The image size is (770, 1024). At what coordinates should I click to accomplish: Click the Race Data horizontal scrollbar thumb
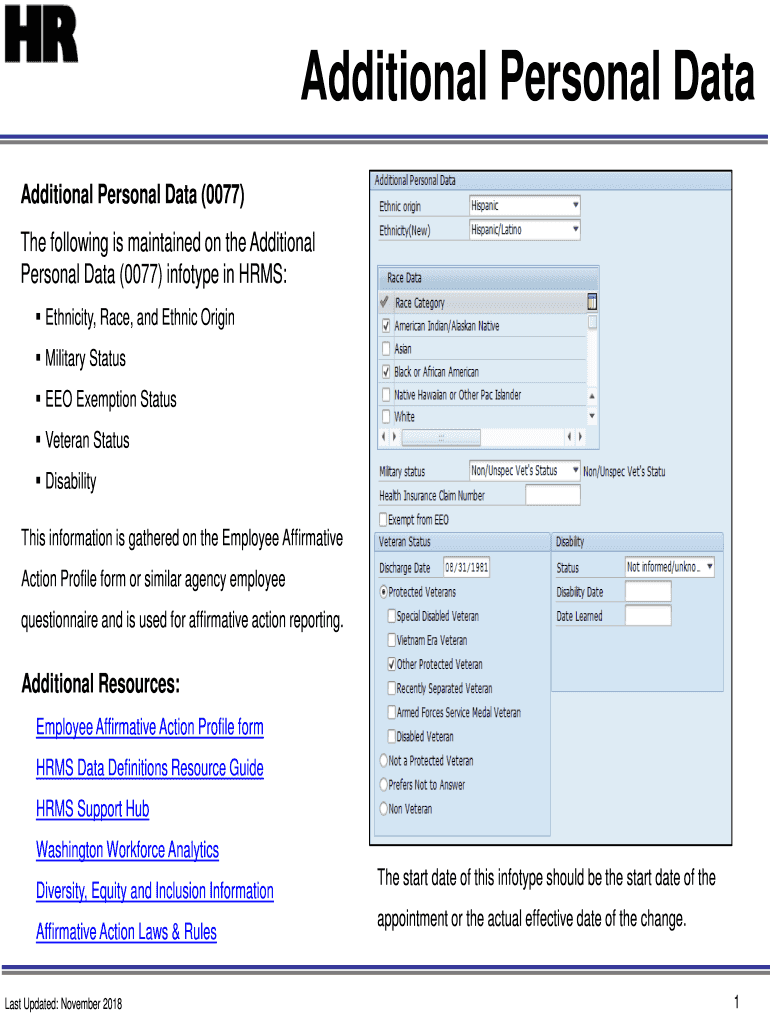tap(441, 438)
